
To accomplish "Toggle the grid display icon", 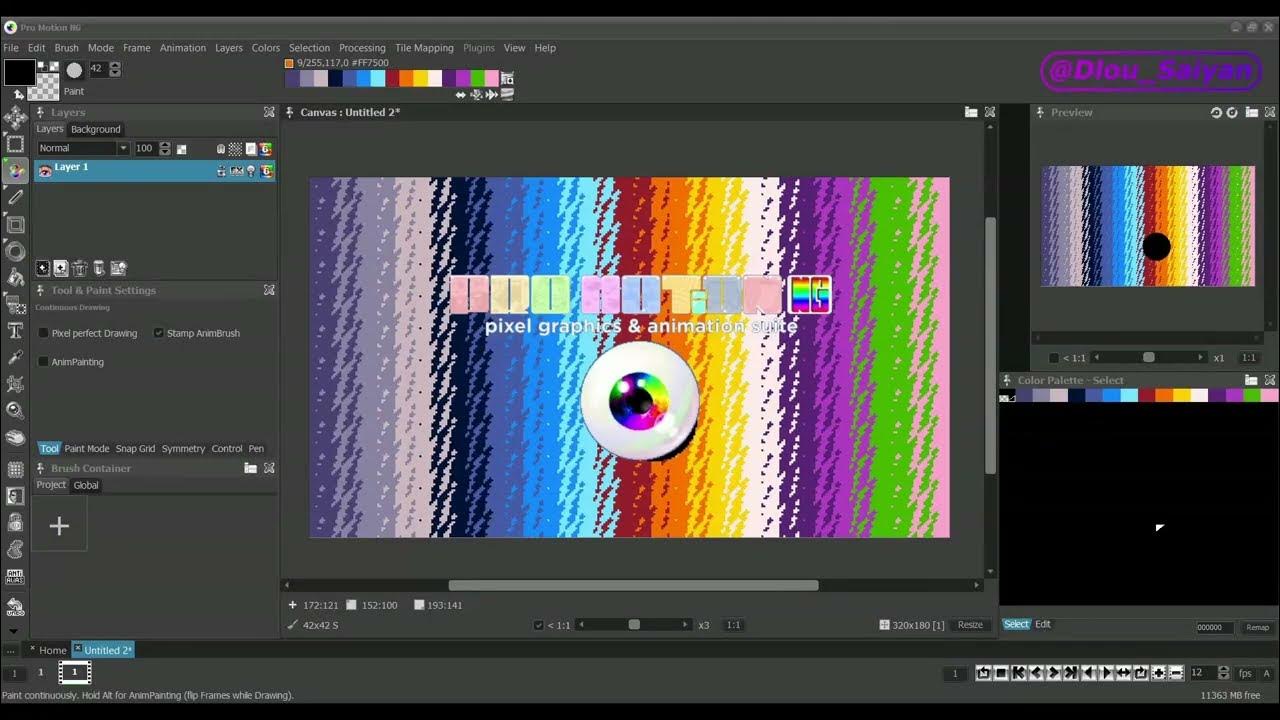I will [15, 469].
